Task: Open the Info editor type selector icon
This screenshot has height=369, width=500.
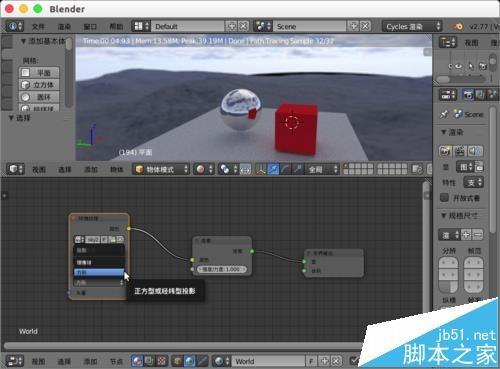Action: (x=15, y=26)
